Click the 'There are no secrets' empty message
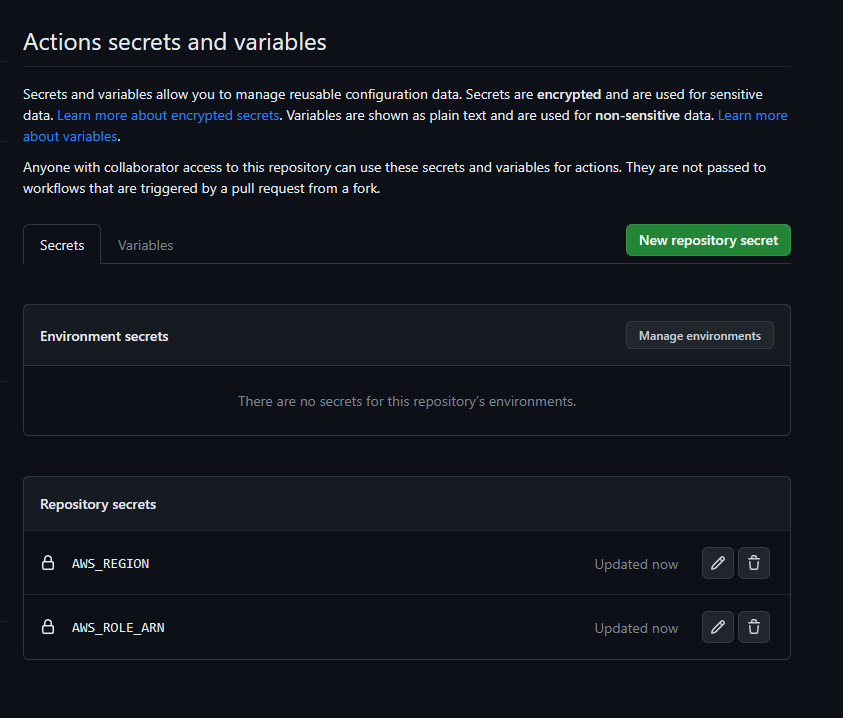This screenshot has height=718, width=843. tap(406, 401)
